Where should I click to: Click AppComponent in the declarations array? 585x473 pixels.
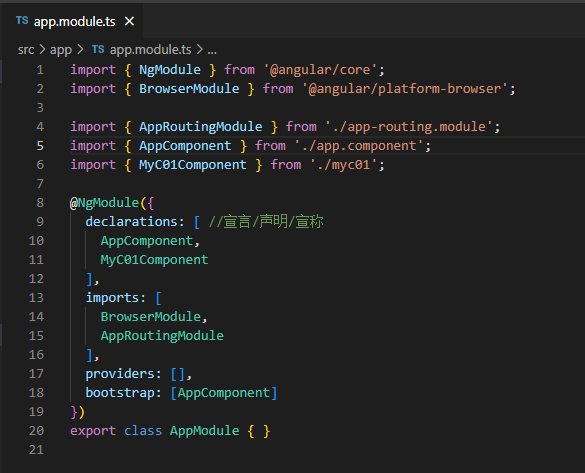click(x=147, y=241)
